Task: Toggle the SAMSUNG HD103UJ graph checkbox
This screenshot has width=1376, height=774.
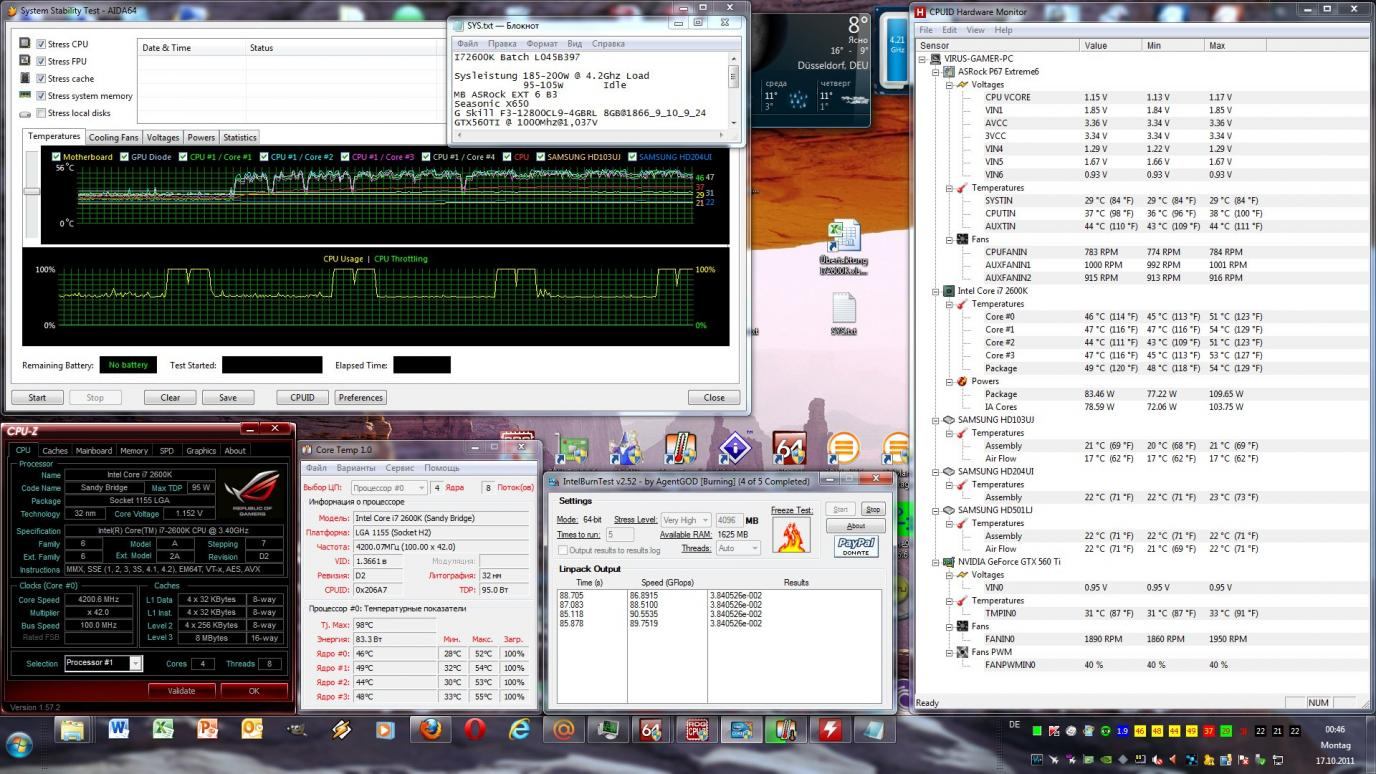Action: pos(541,157)
